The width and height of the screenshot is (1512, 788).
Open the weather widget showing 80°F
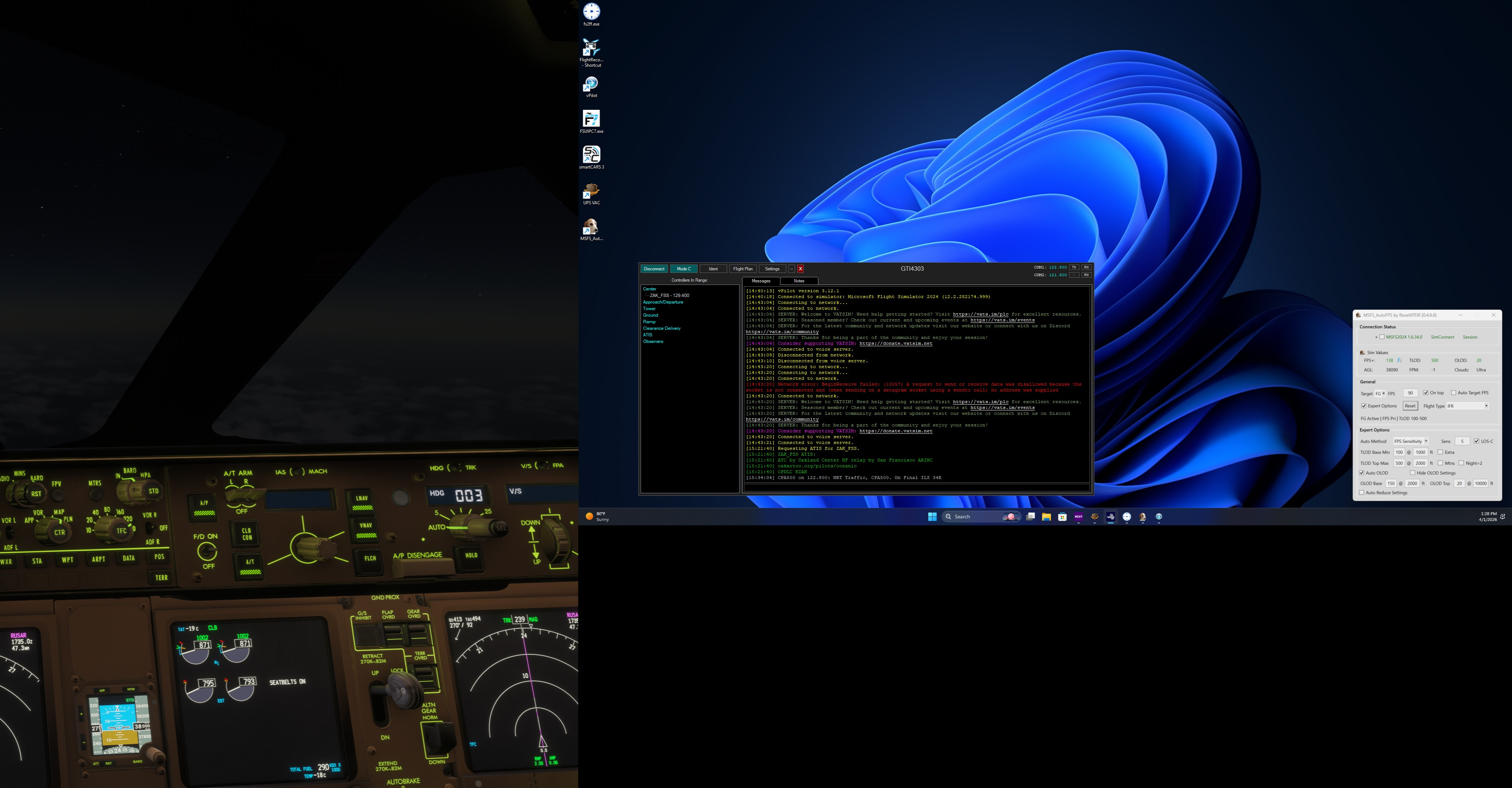coord(598,516)
